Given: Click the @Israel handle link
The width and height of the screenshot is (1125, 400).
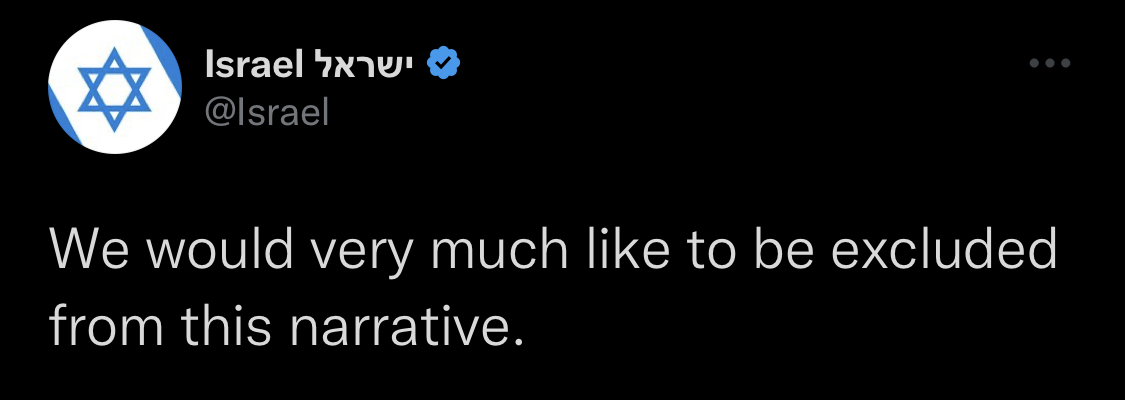Looking at the screenshot, I should [x=266, y=113].
